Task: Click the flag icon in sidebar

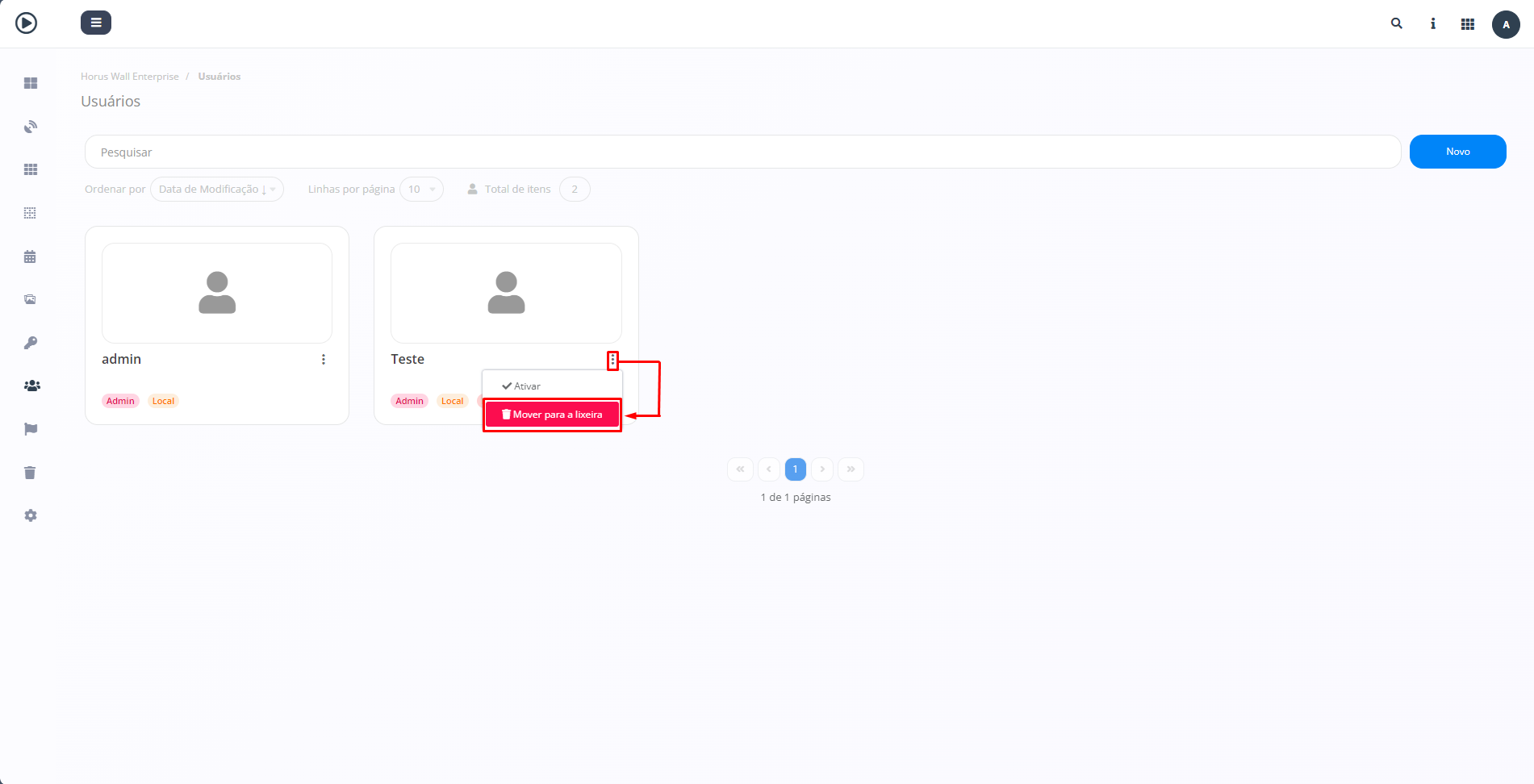Action: pos(31,429)
